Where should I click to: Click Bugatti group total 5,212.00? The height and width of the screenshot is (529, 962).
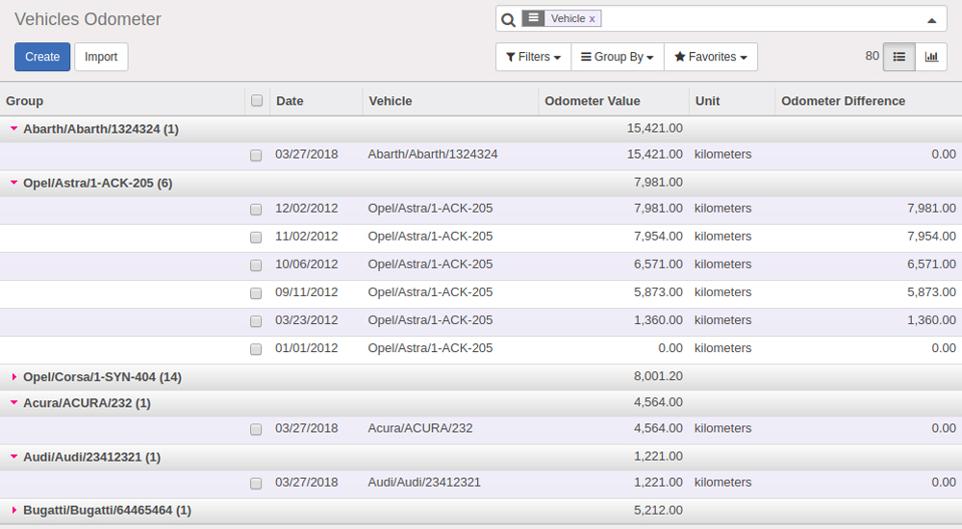click(x=658, y=510)
